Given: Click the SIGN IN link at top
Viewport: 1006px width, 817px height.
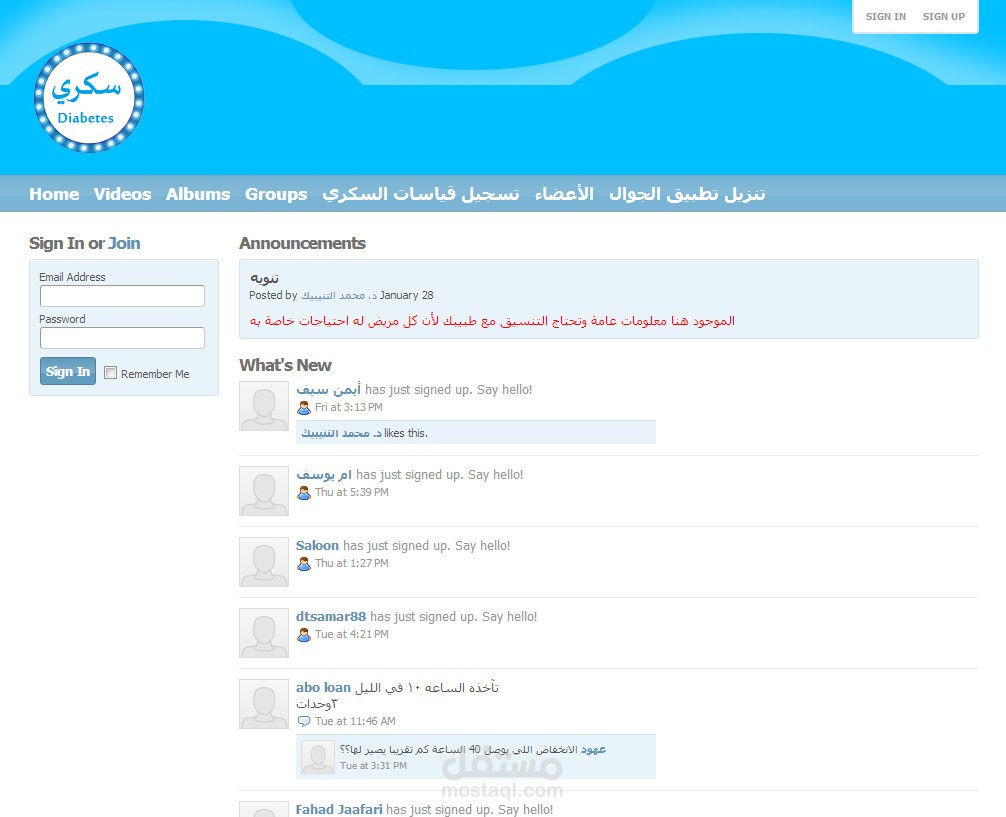Looking at the screenshot, I should tap(885, 17).
